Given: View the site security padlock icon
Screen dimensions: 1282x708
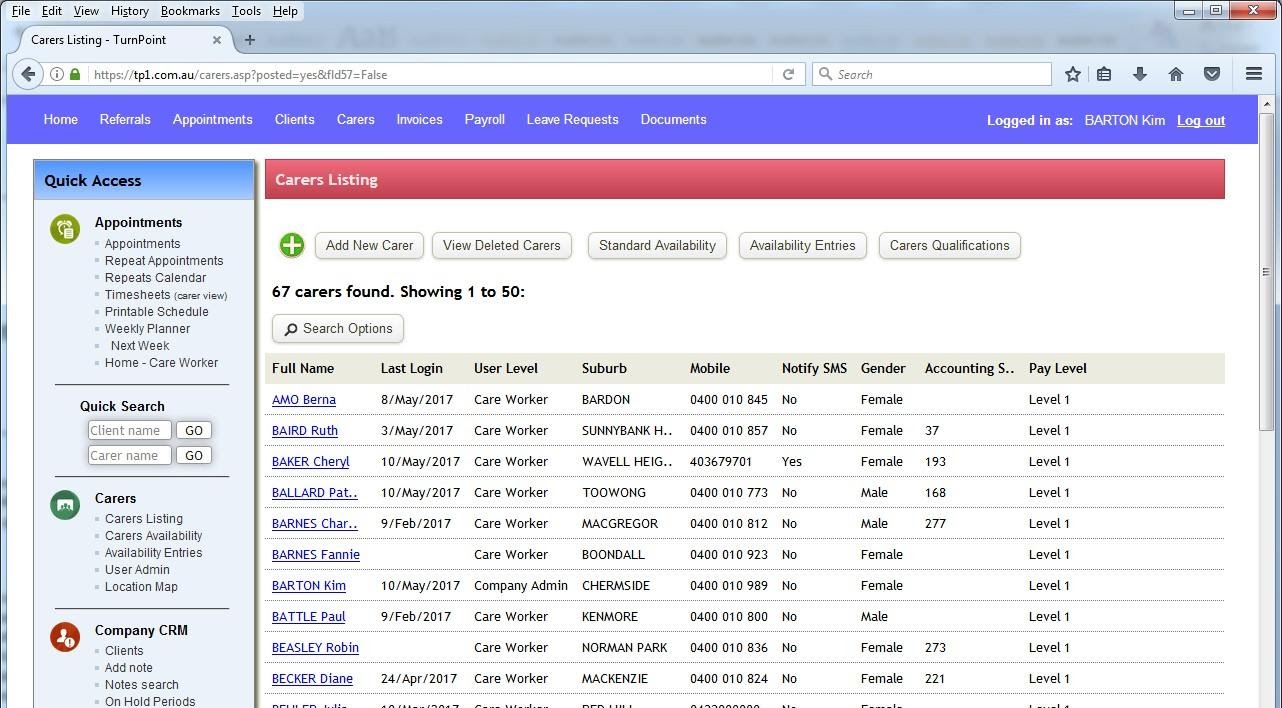Looking at the screenshot, I should 73,74.
